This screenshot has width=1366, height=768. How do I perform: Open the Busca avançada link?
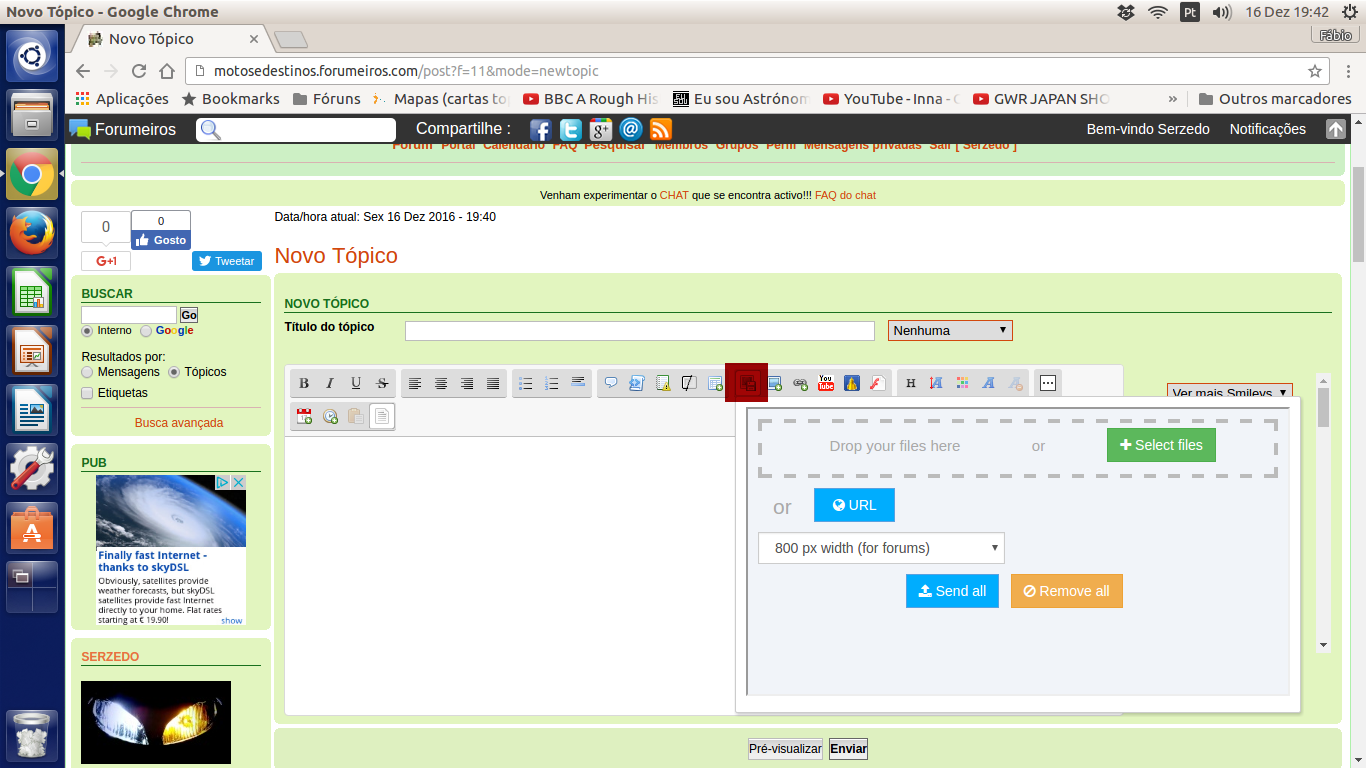(x=179, y=423)
